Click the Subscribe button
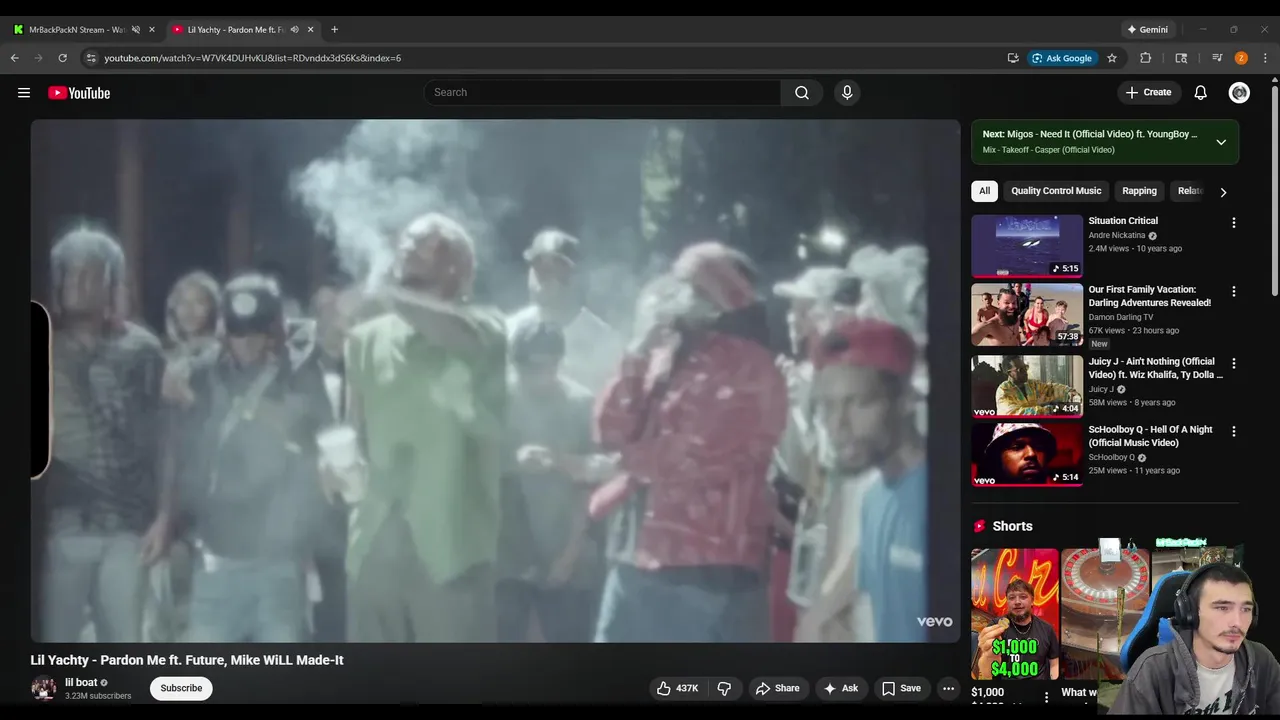The height and width of the screenshot is (720, 1280). [x=181, y=688]
